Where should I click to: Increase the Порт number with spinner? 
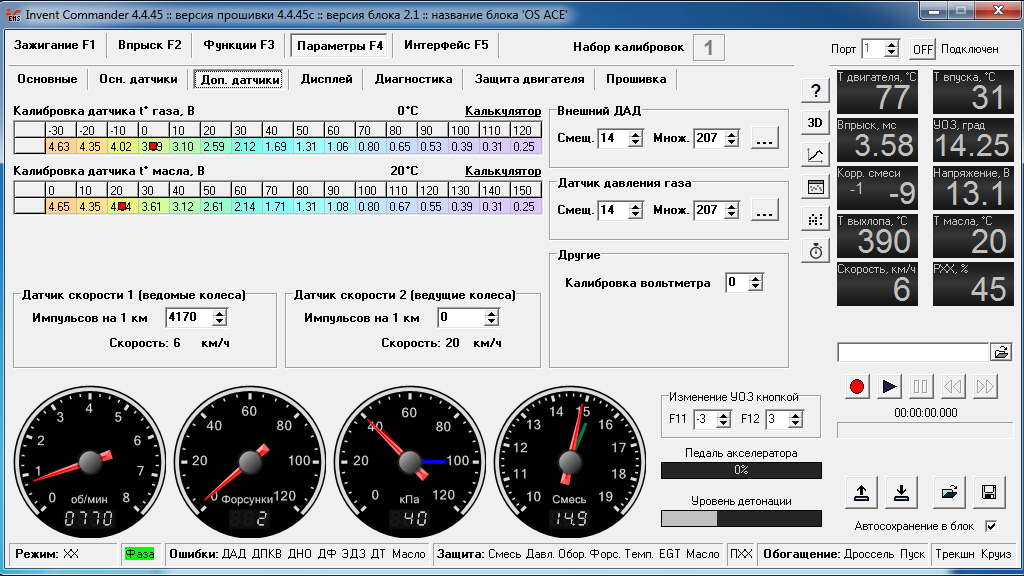coord(891,44)
